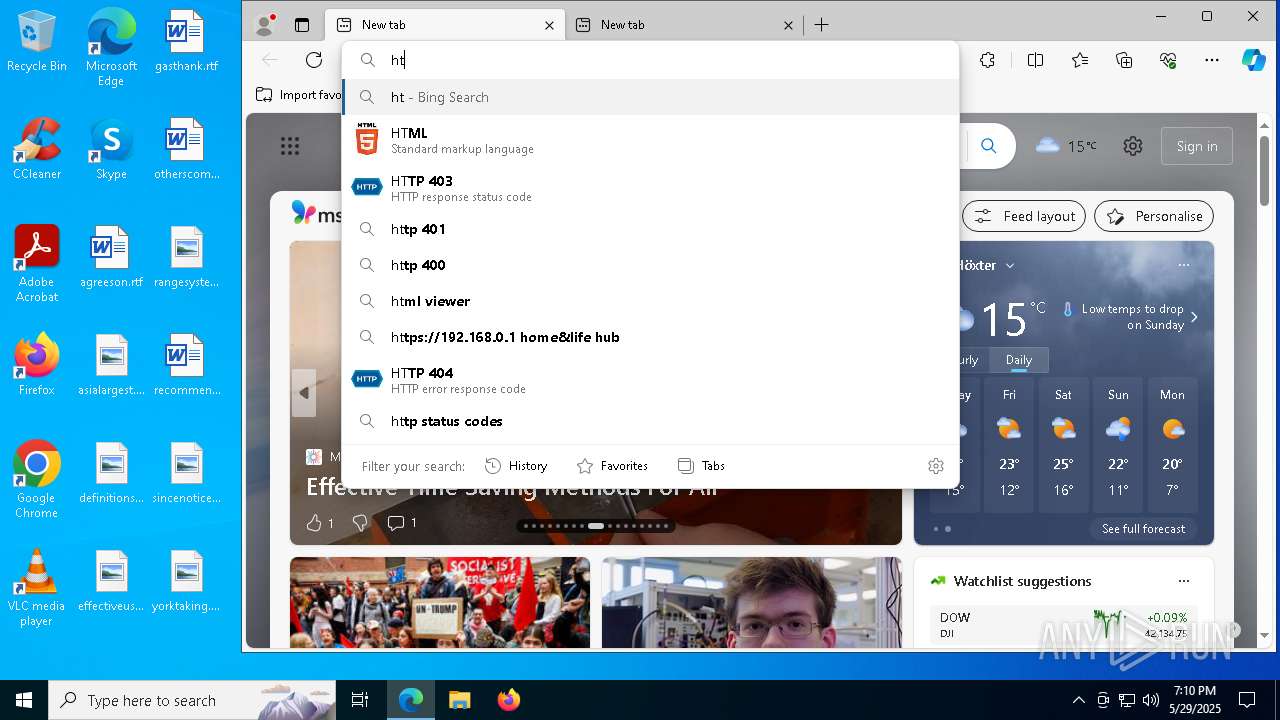Viewport: 1280px width, 720px height.
Task: Open File Explorer from taskbar
Action: pos(459,700)
